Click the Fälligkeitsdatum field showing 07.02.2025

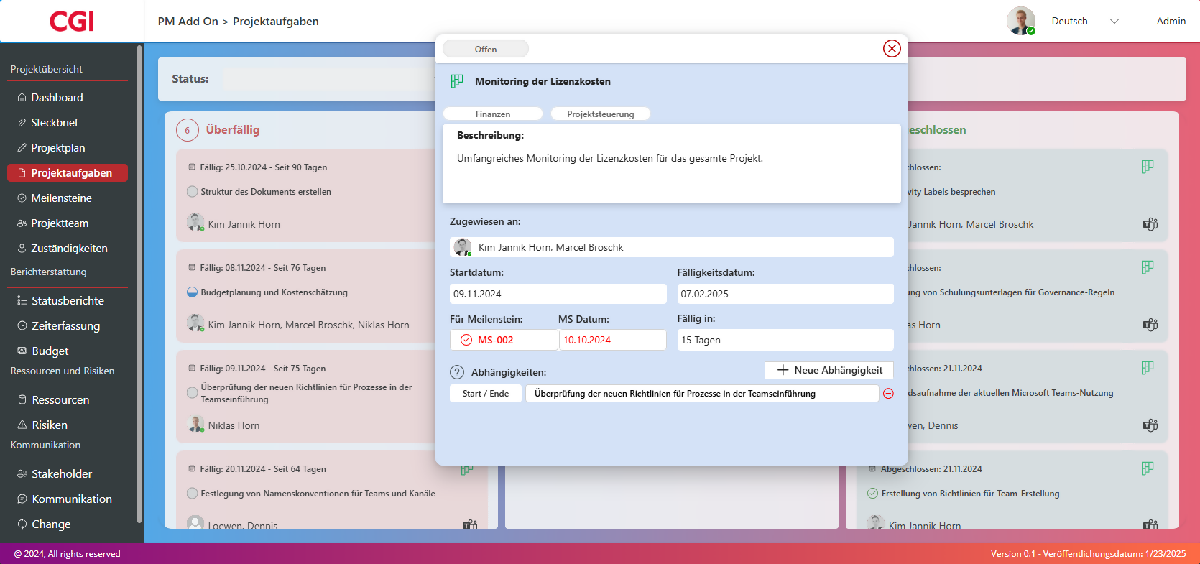(784, 294)
